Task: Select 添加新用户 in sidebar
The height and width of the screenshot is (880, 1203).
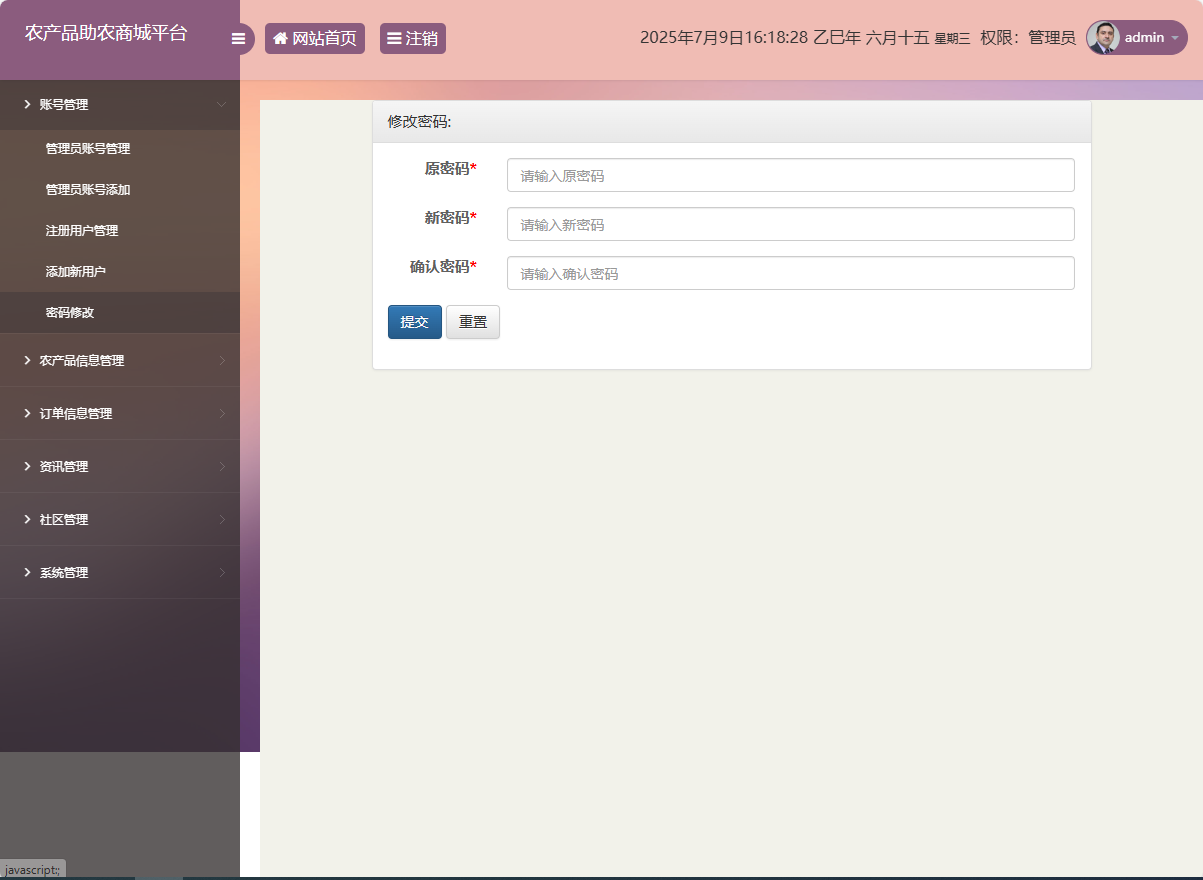Action: click(76, 272)
